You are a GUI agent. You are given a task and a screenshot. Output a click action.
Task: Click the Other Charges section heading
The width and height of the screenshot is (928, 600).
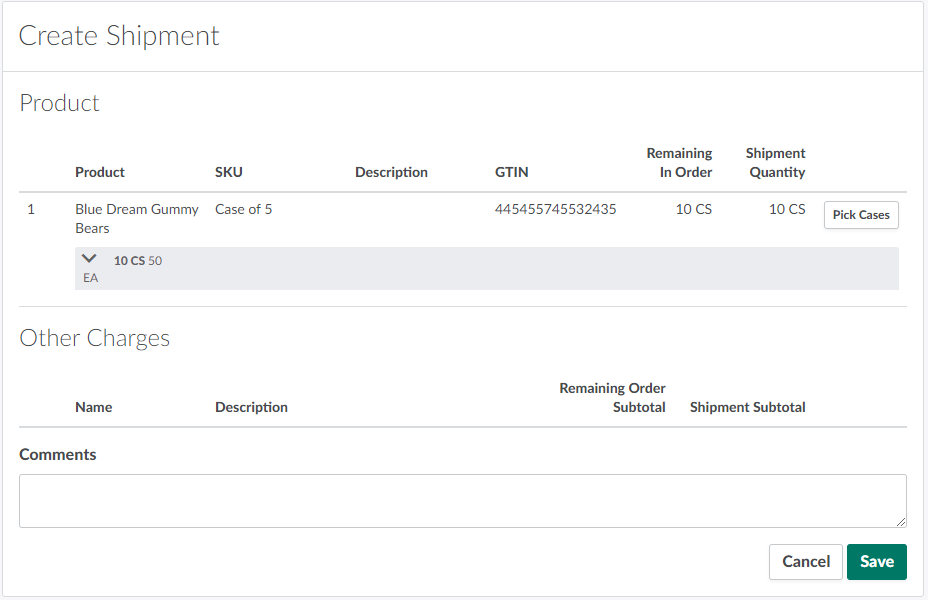pyautogui.click(x=95, y=338)
